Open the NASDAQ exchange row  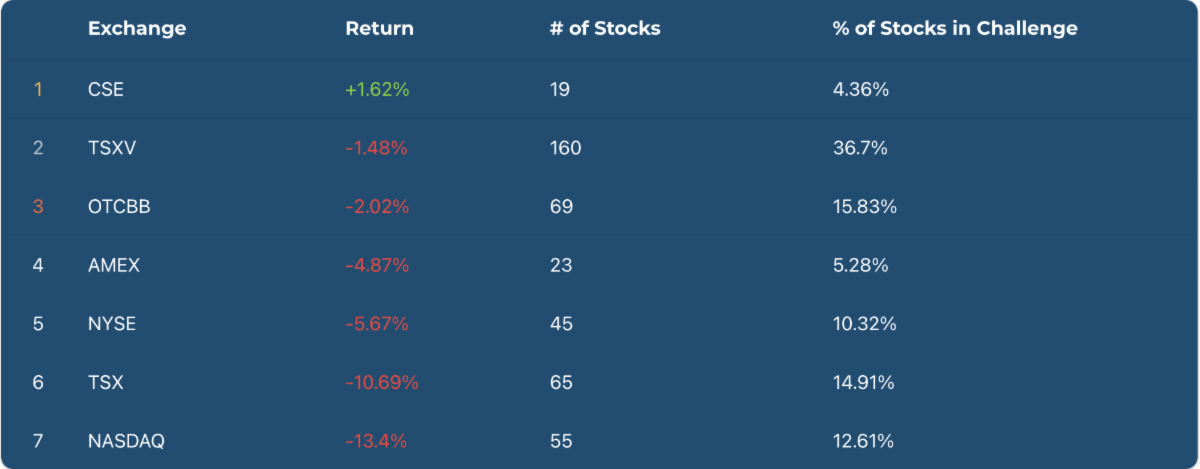coord(126,441)
